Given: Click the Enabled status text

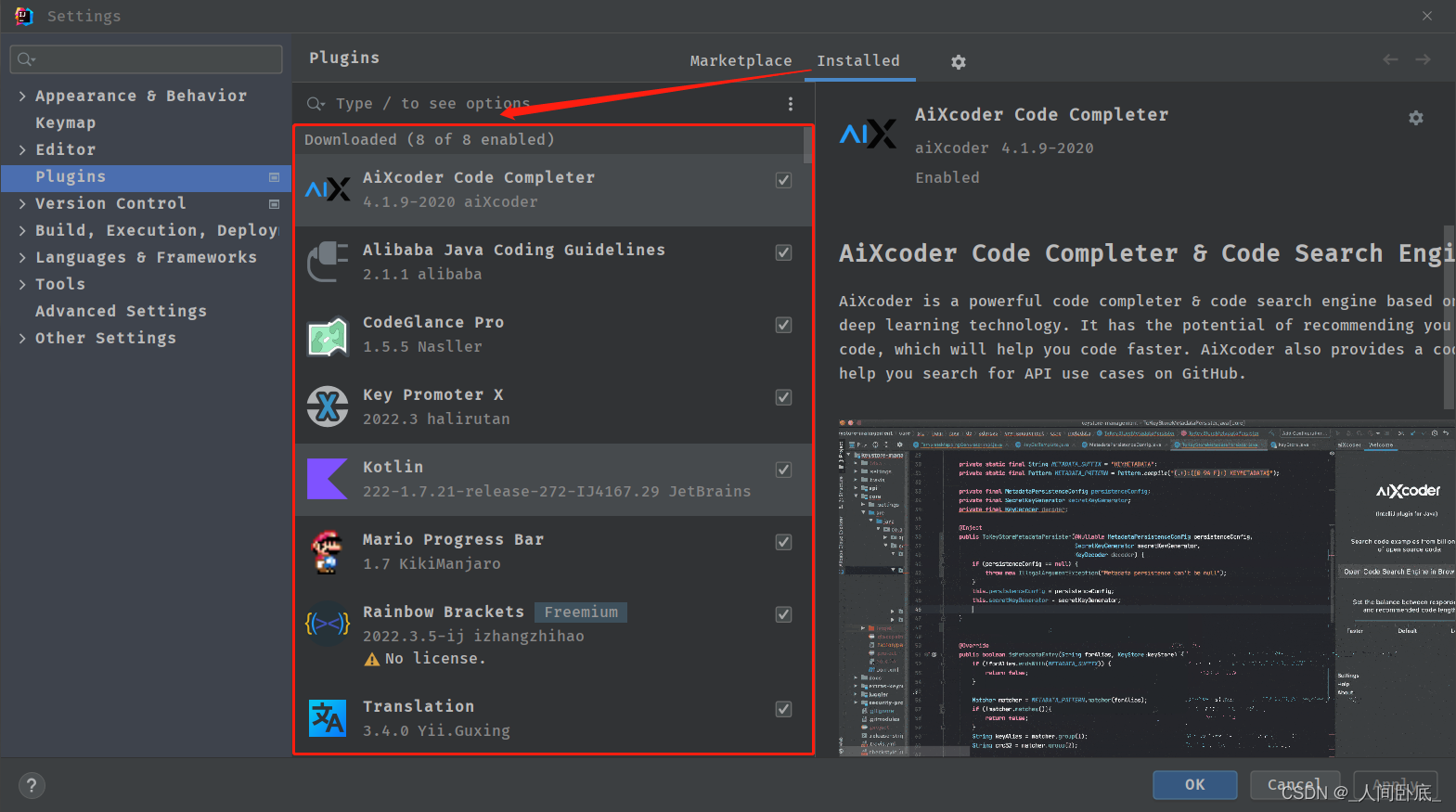Looking at the screenshot, I should (947, 178).
